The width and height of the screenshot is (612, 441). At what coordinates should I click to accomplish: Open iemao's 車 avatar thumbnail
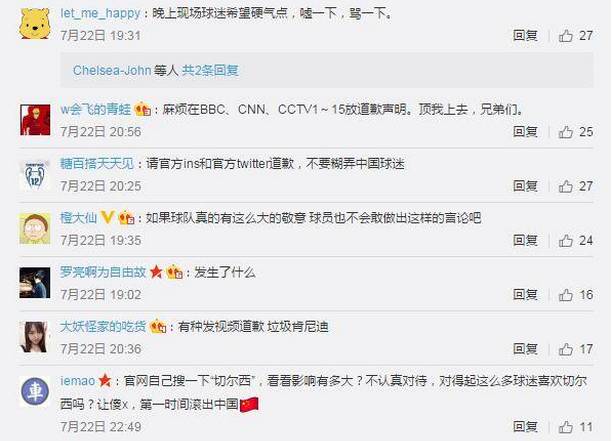click(x=35, y=391)
